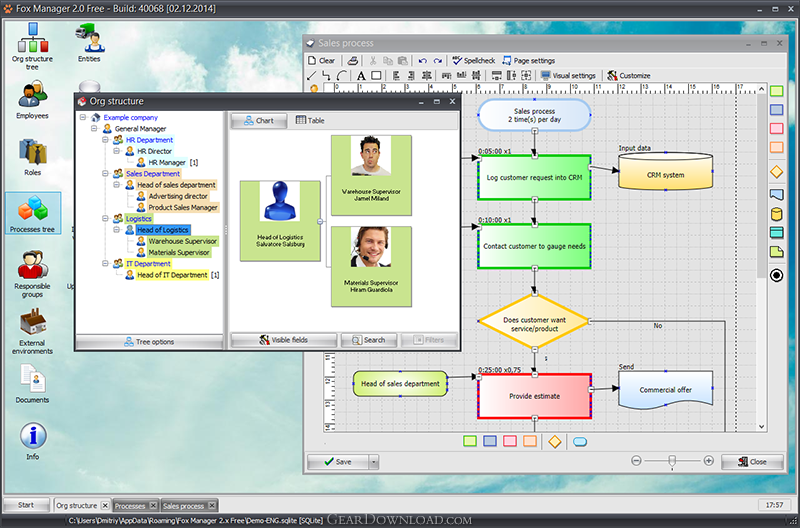Select the straight line connector tool
Image resolution: width=800 pixels, height=528 pixels.
click(312, 76)
